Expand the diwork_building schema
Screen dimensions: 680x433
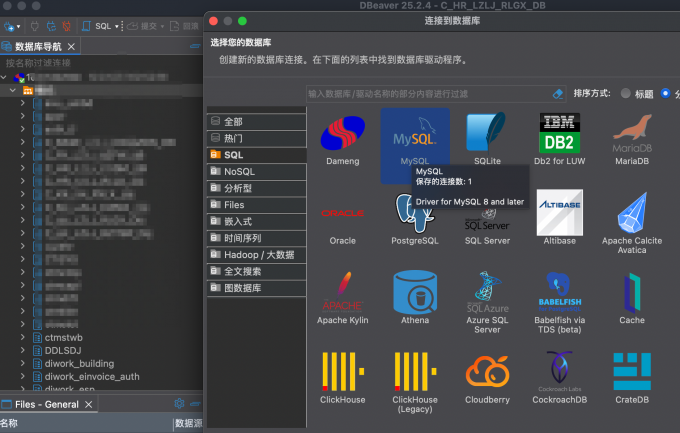[23, 363]
